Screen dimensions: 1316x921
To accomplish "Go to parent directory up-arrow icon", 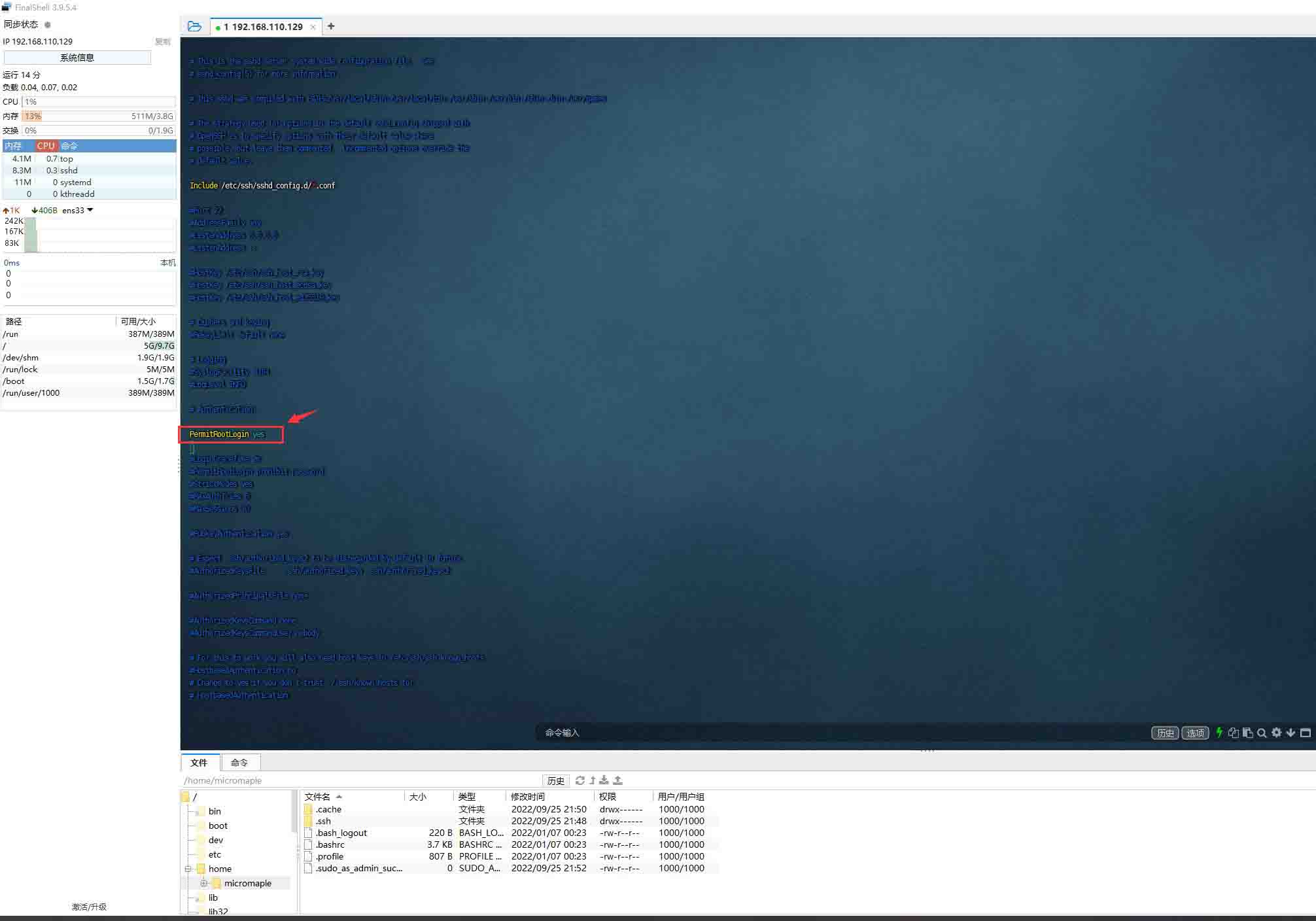I will pyautogui.click(x=593, y=780).
